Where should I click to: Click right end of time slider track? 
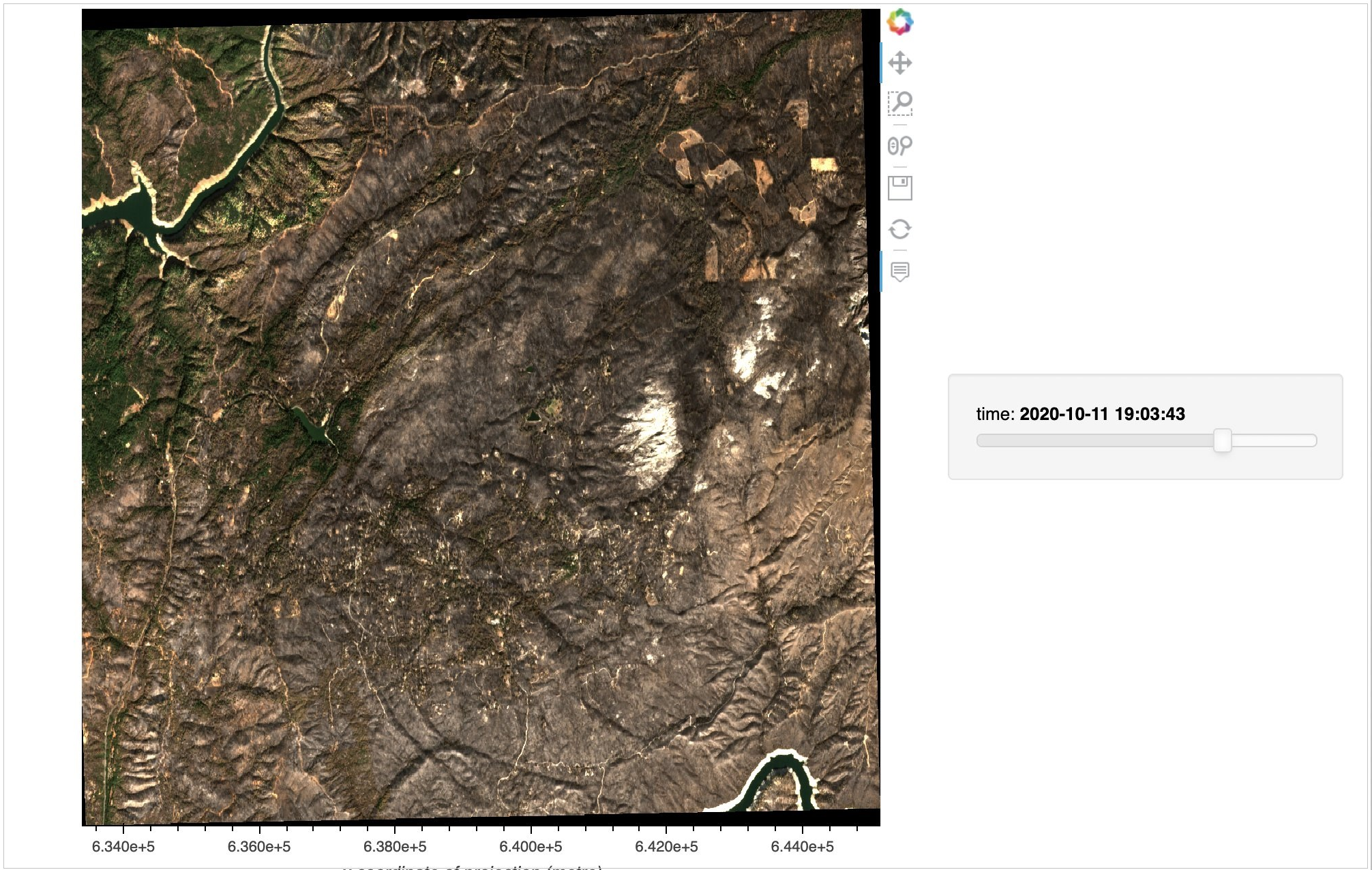[1312, 440]
